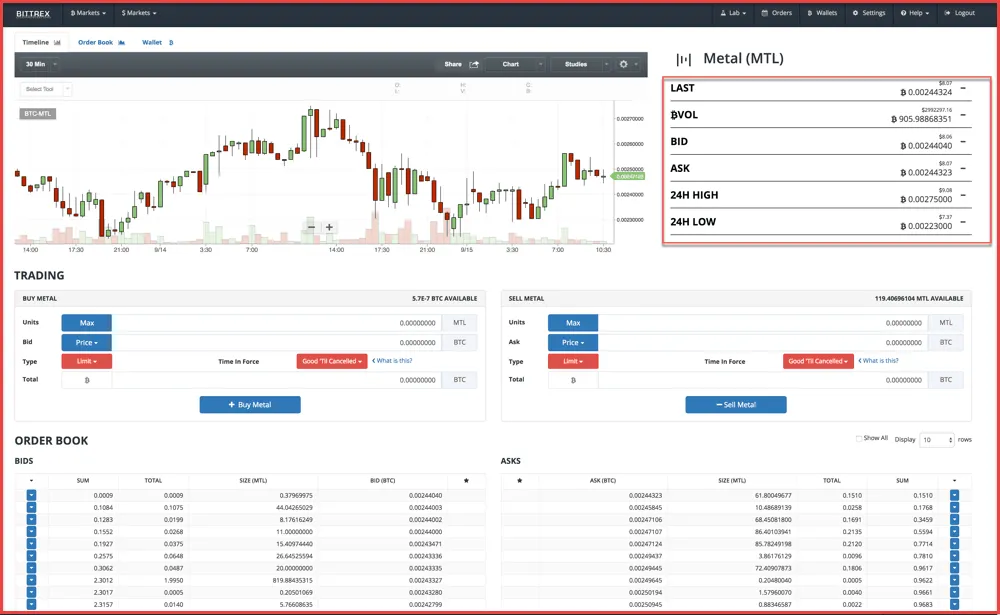Click the Sell Metal button
The height and width of the screenshot is (615, 1000).
point(736,404)
